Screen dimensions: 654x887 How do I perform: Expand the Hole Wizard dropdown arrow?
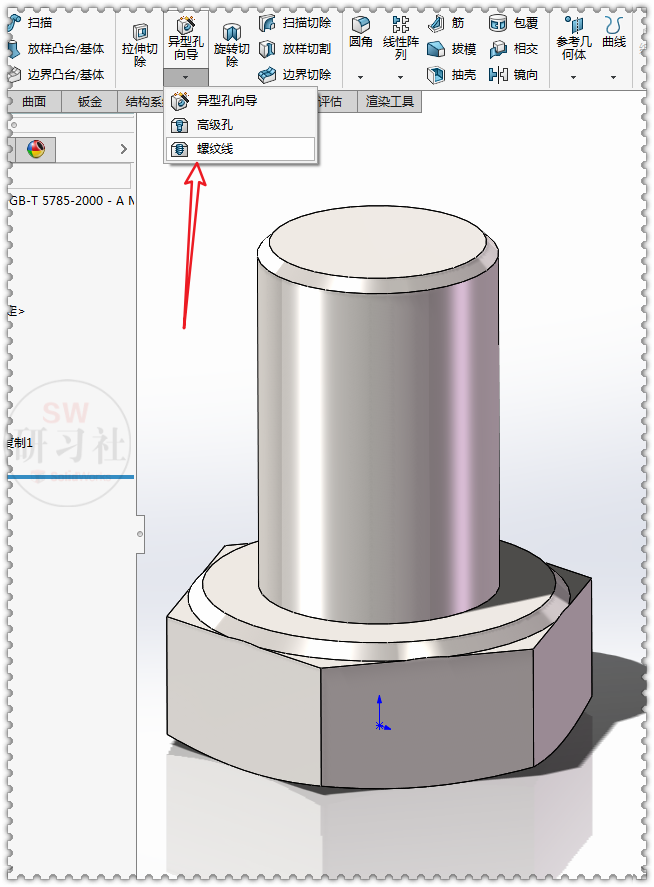tap(186, 77)
